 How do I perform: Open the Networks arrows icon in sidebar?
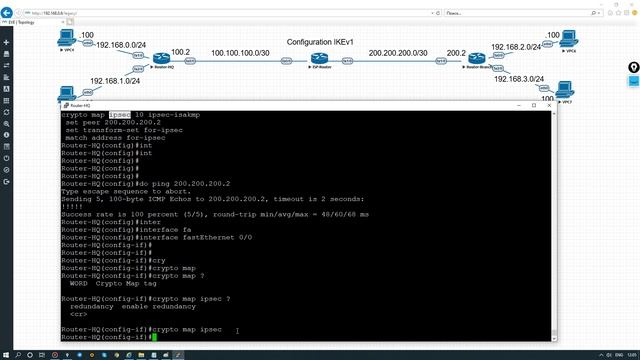(x=6, y=65)
